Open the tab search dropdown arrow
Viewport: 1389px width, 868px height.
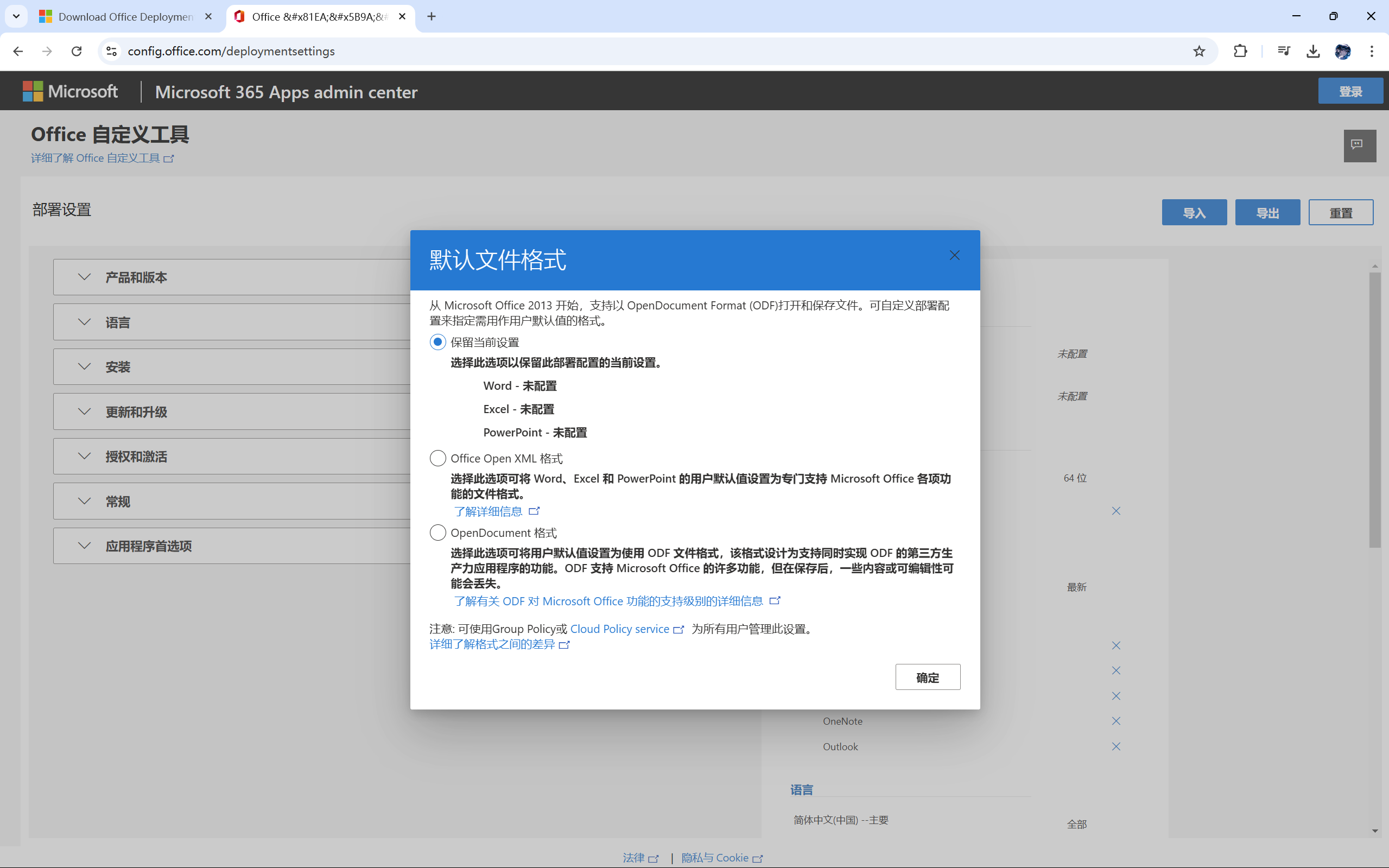pos(16,17)
